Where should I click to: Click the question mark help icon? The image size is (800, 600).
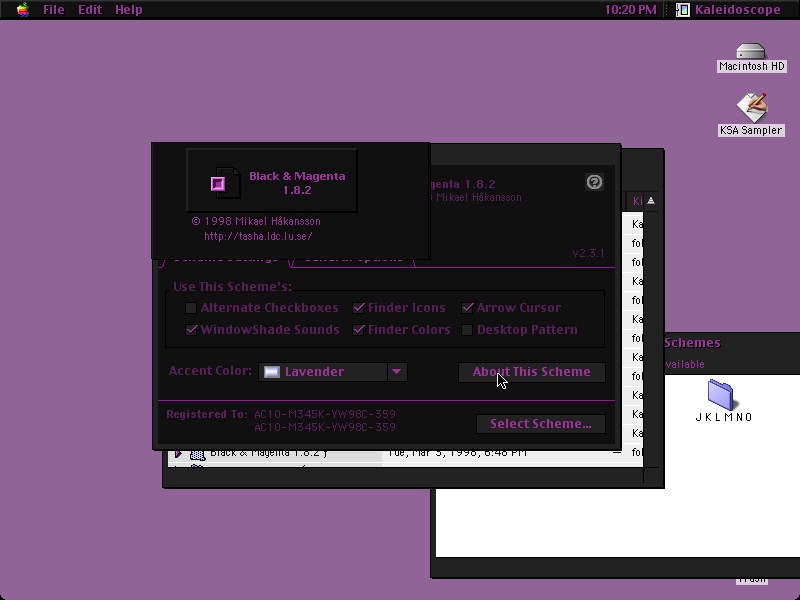tap(594, 182)
